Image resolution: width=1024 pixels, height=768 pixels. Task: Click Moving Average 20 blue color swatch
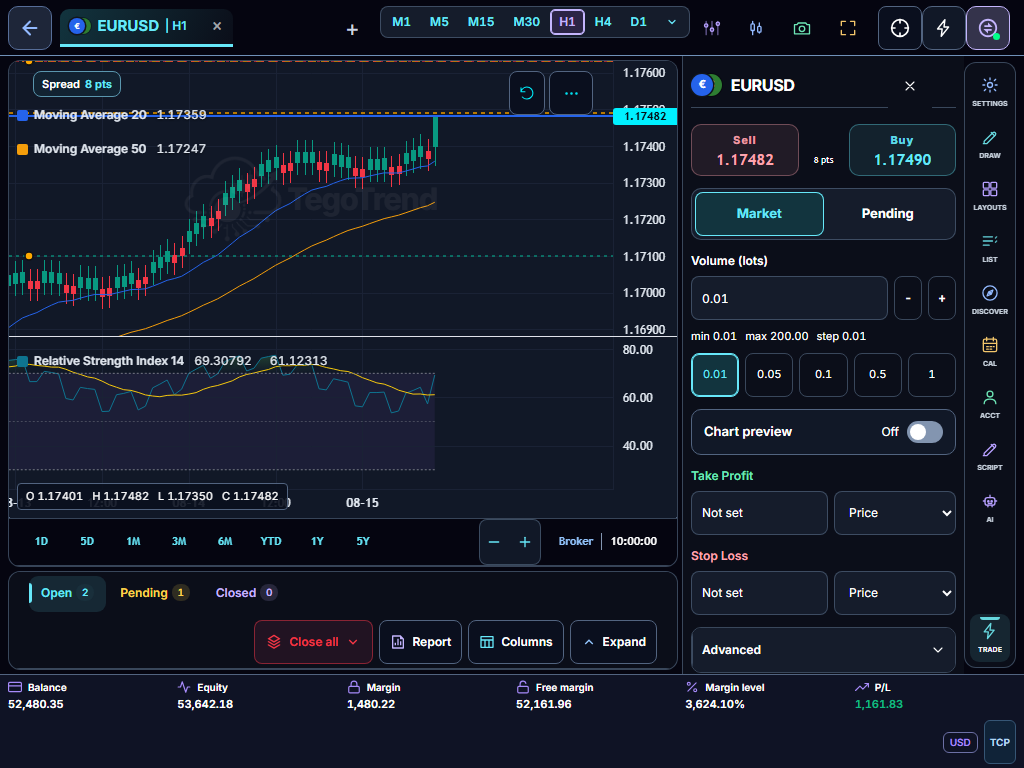coord(22,116)
